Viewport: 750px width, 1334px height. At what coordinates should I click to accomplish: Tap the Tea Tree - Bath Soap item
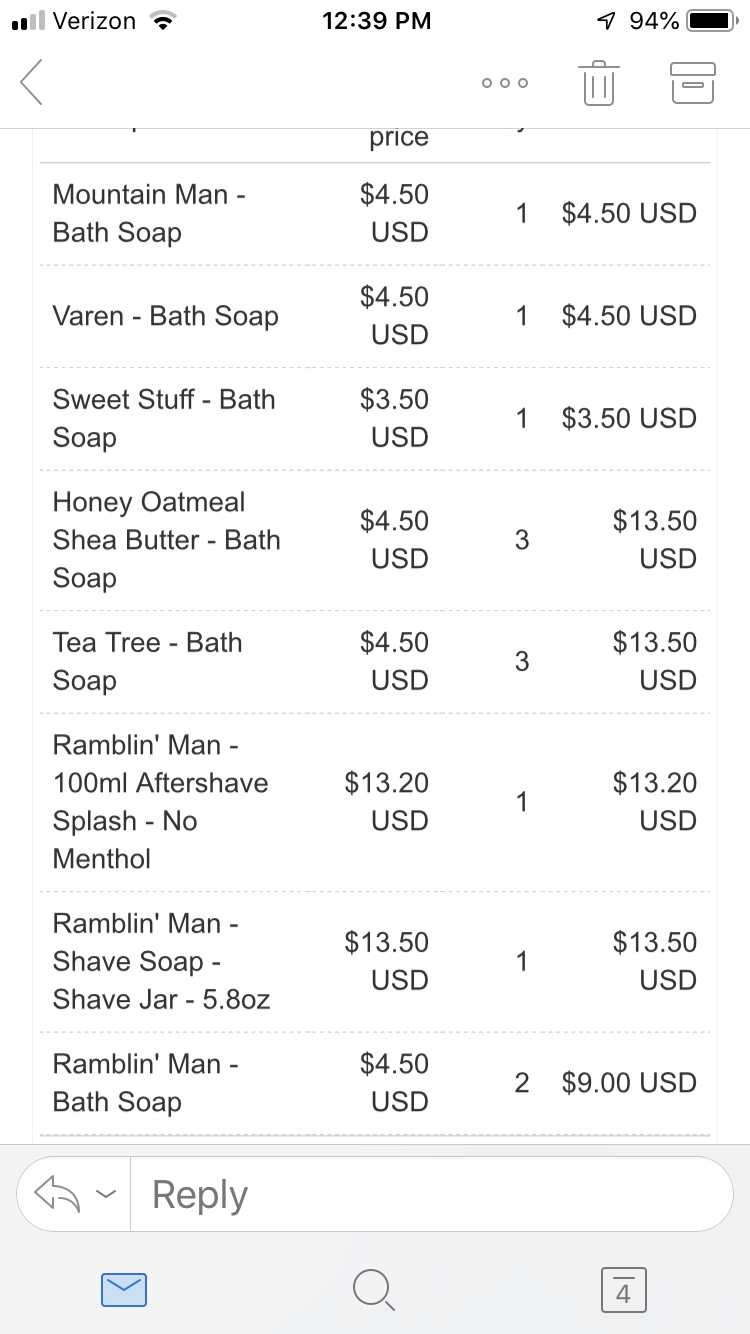tap(148, 661)
